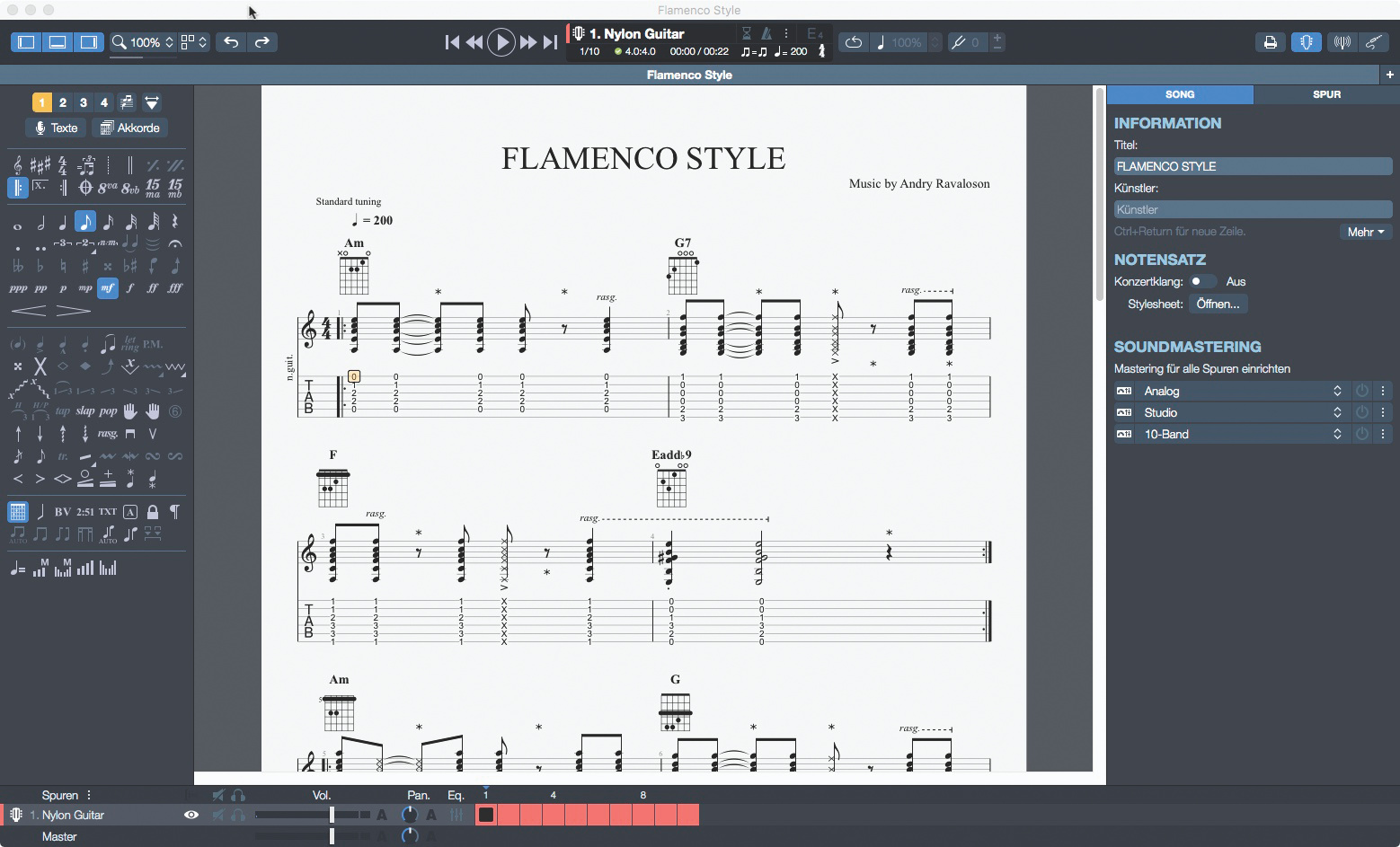Click the Nylon Guitar volume slider
The width and height of the screenshot is (1400, 847).
(332, 815)
